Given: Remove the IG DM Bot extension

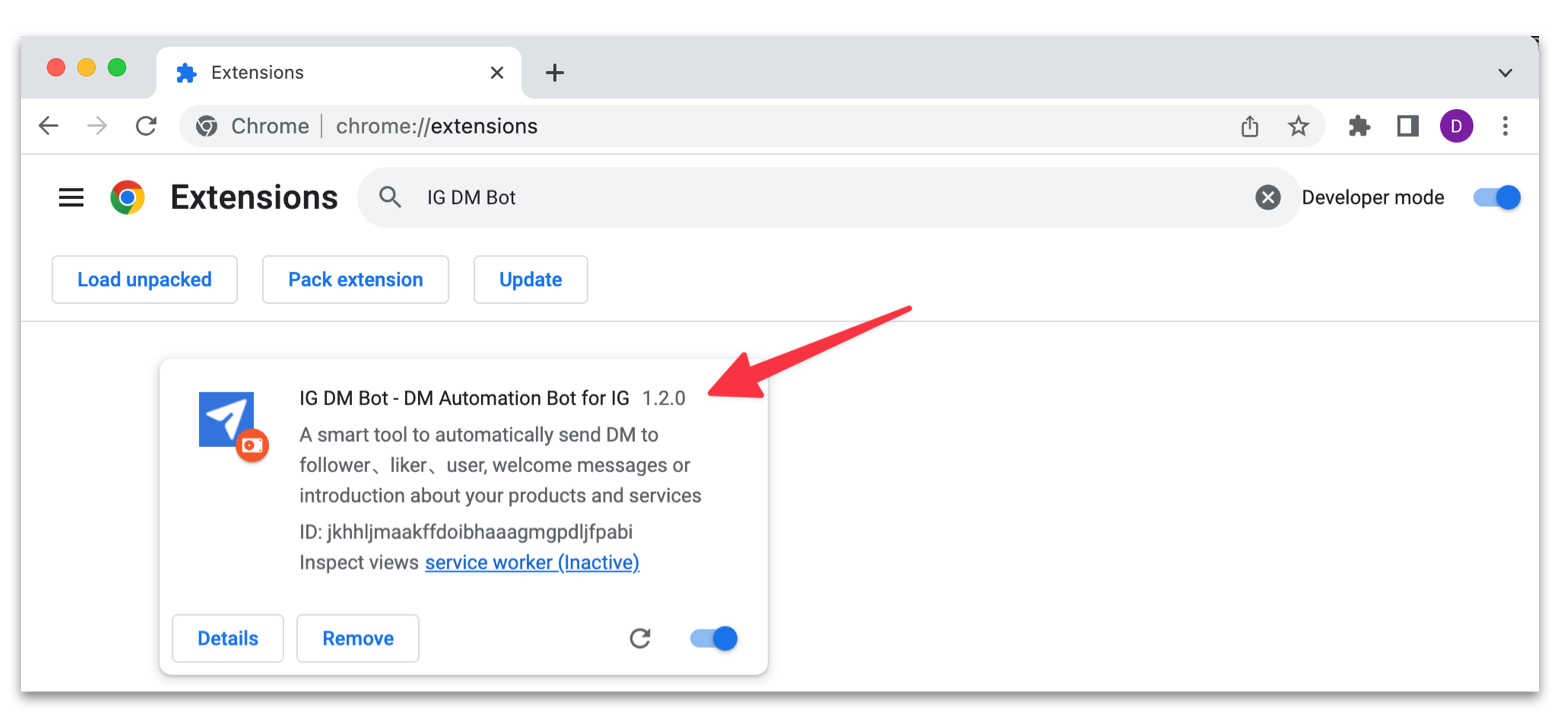Looking at the screenshot, I should 357,638.
